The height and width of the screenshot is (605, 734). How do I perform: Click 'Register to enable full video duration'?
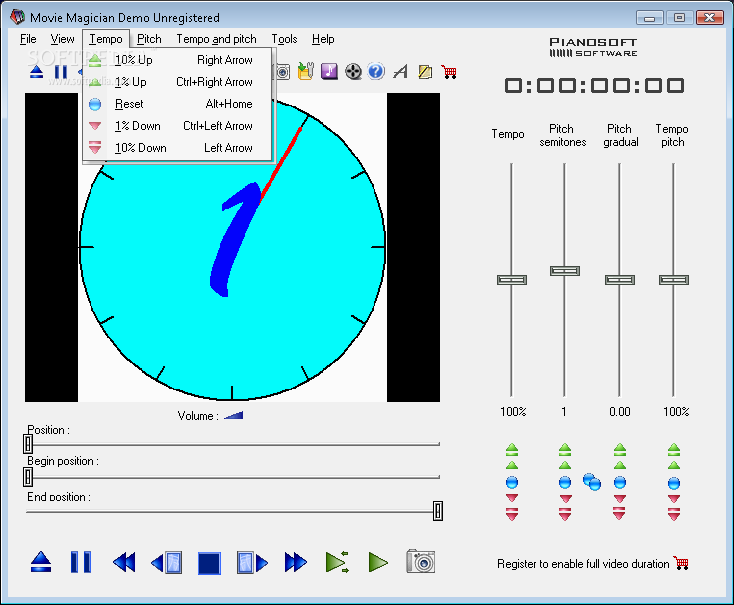583,564
